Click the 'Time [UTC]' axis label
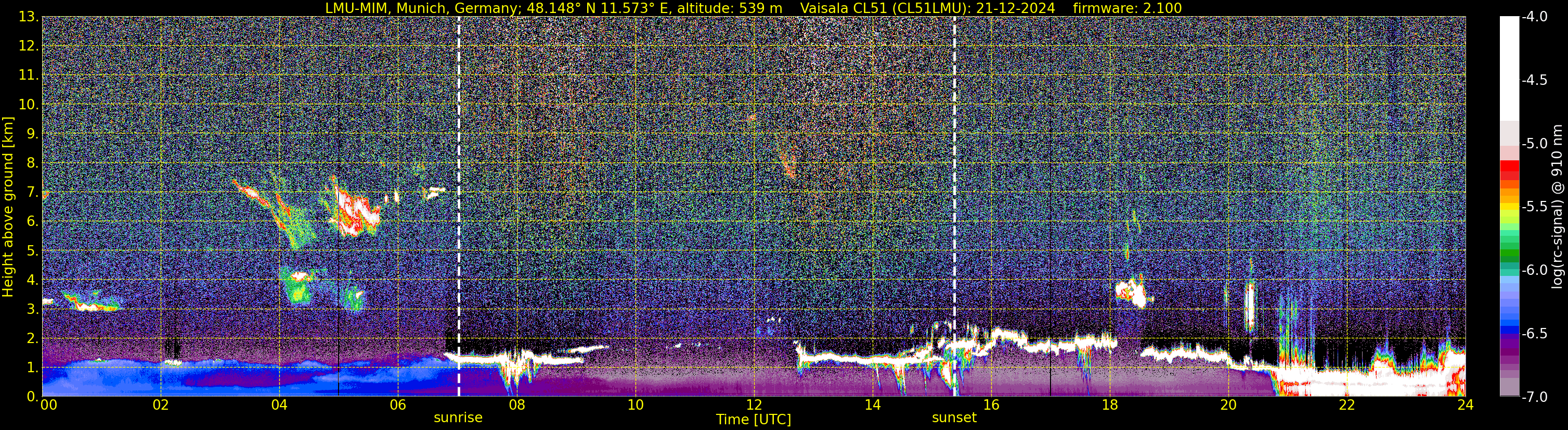Viewport: 1568px width, 430px height. (754, 419)
